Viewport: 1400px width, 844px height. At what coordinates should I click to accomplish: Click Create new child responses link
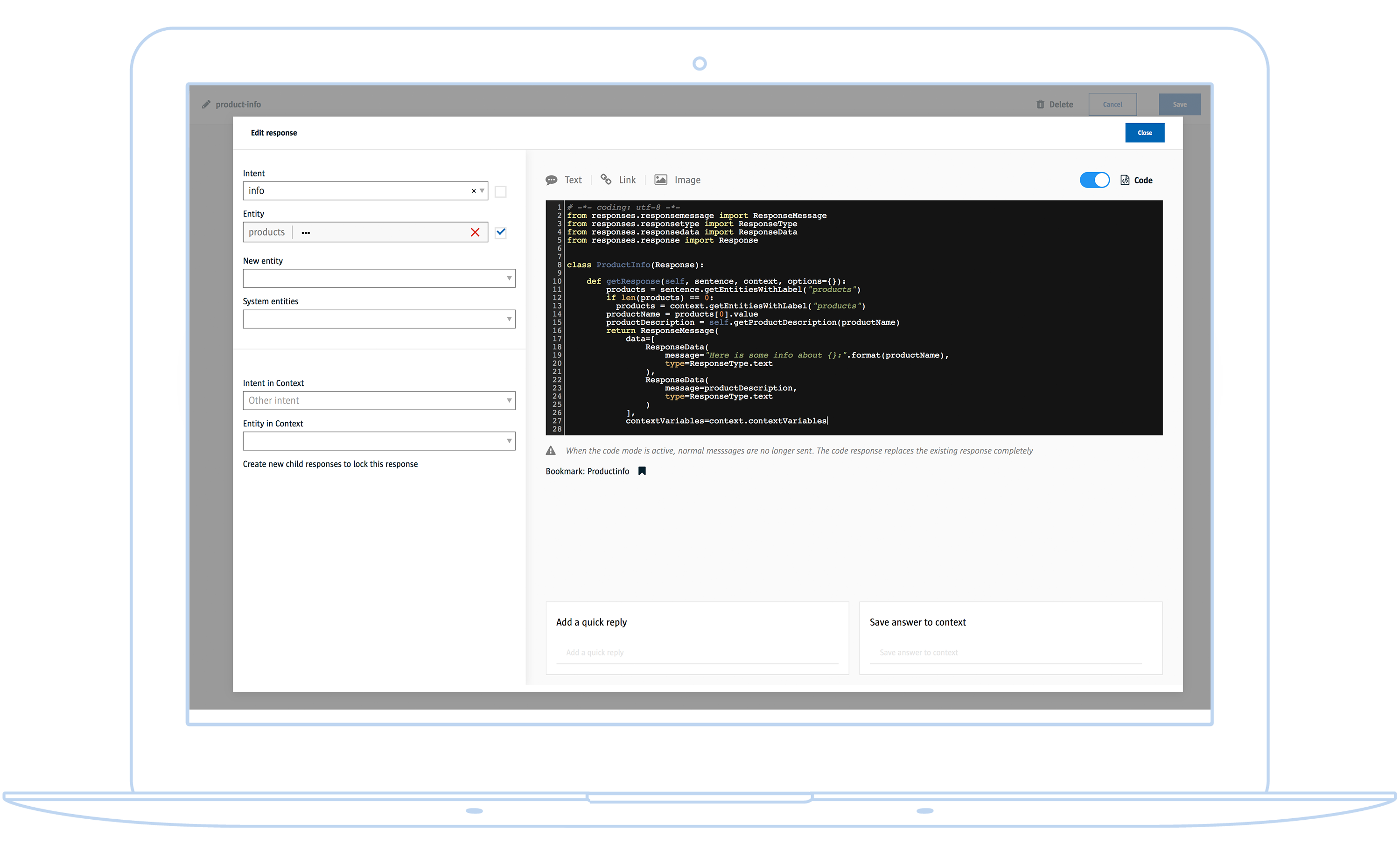(331, 464)
